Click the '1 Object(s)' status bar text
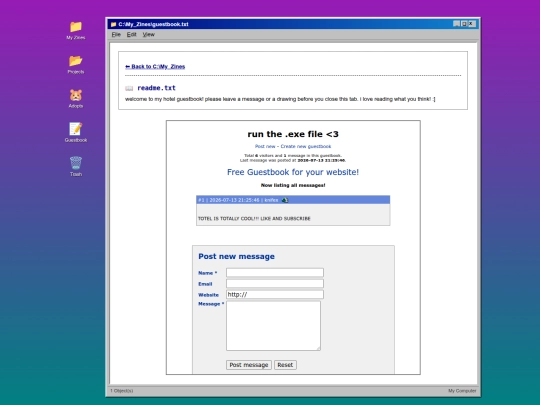Screen dimensions: 540x405 pyautogui.click(x=122, y=391)
